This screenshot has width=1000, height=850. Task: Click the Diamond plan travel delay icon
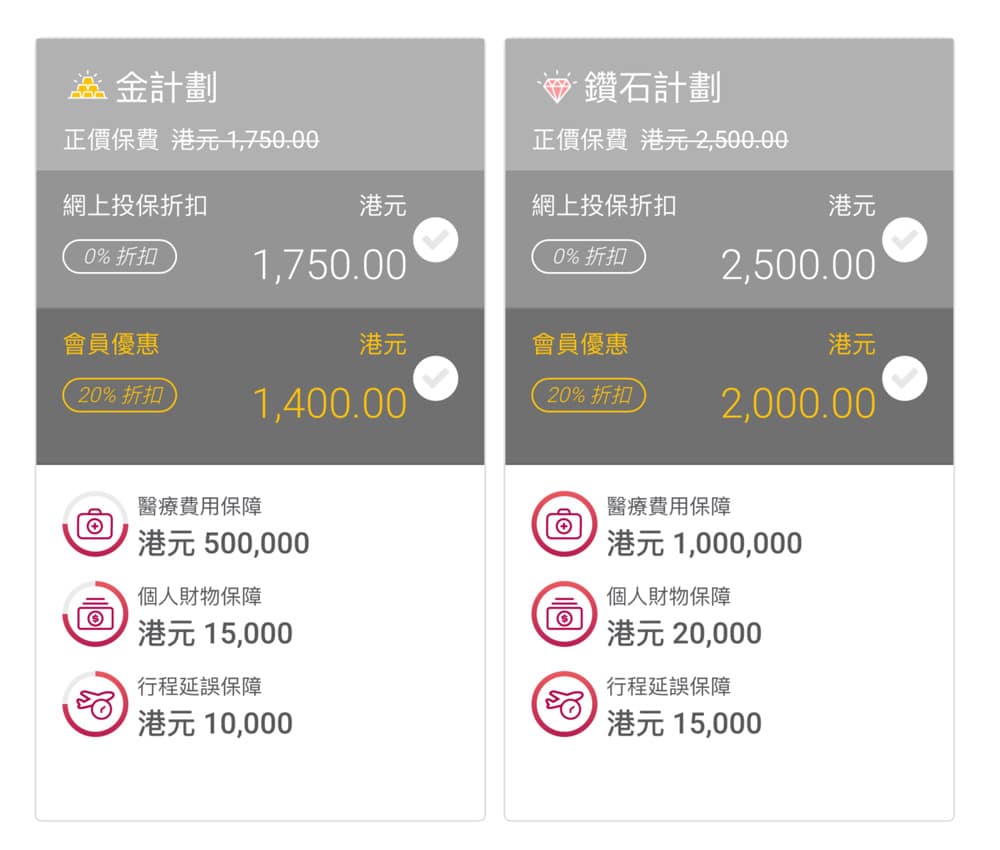564,705
